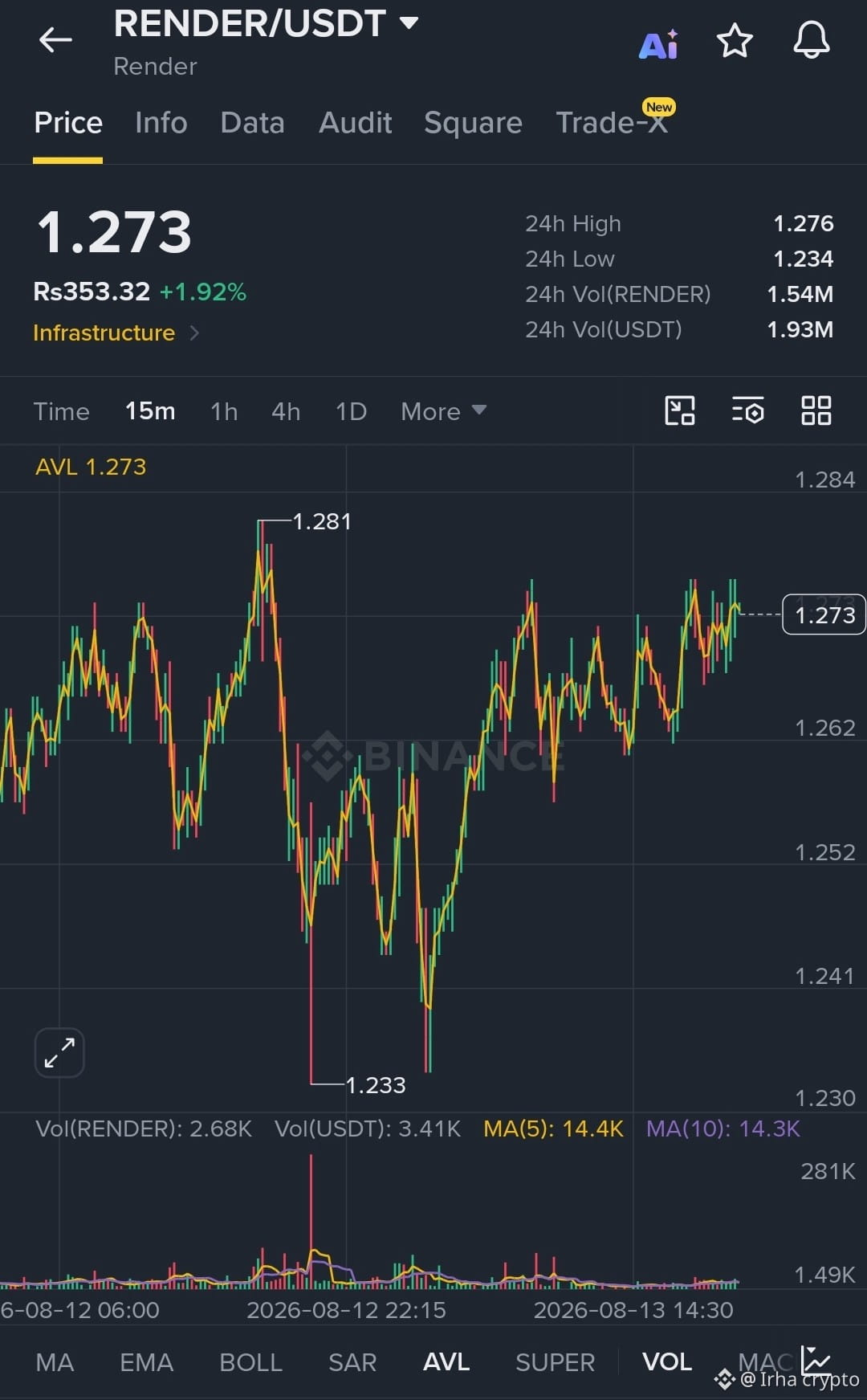This screenshot has width=867, height=1400.
Task: Expand the More timeframes dropdown
Action: tap(443, 411)
